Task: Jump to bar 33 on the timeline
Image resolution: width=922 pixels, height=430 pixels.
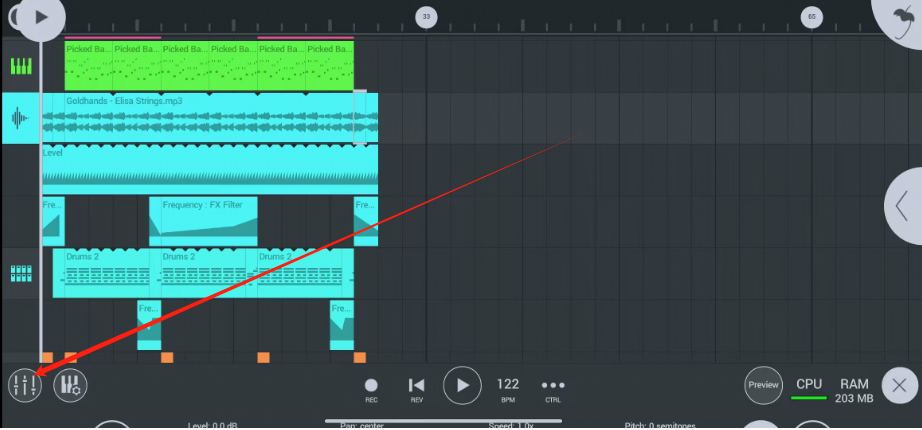Action: coord(426,16)
